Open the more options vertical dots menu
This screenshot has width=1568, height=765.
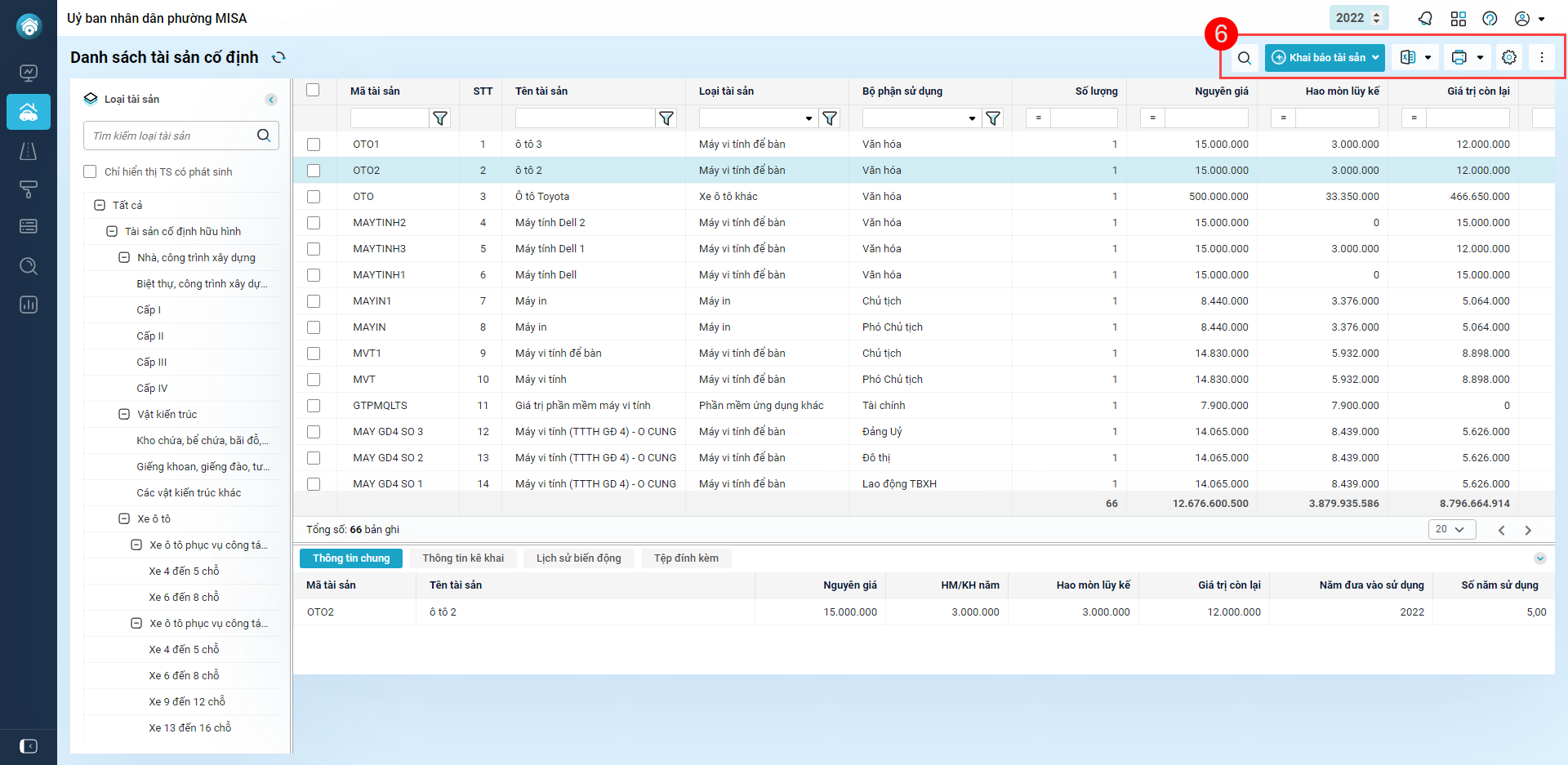(1542, 57)
